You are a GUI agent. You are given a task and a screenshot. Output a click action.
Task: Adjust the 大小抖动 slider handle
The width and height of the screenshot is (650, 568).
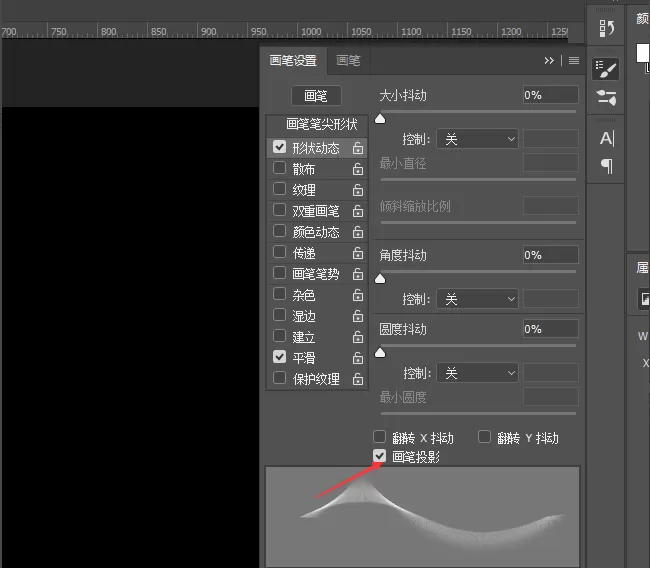point(380,119)
